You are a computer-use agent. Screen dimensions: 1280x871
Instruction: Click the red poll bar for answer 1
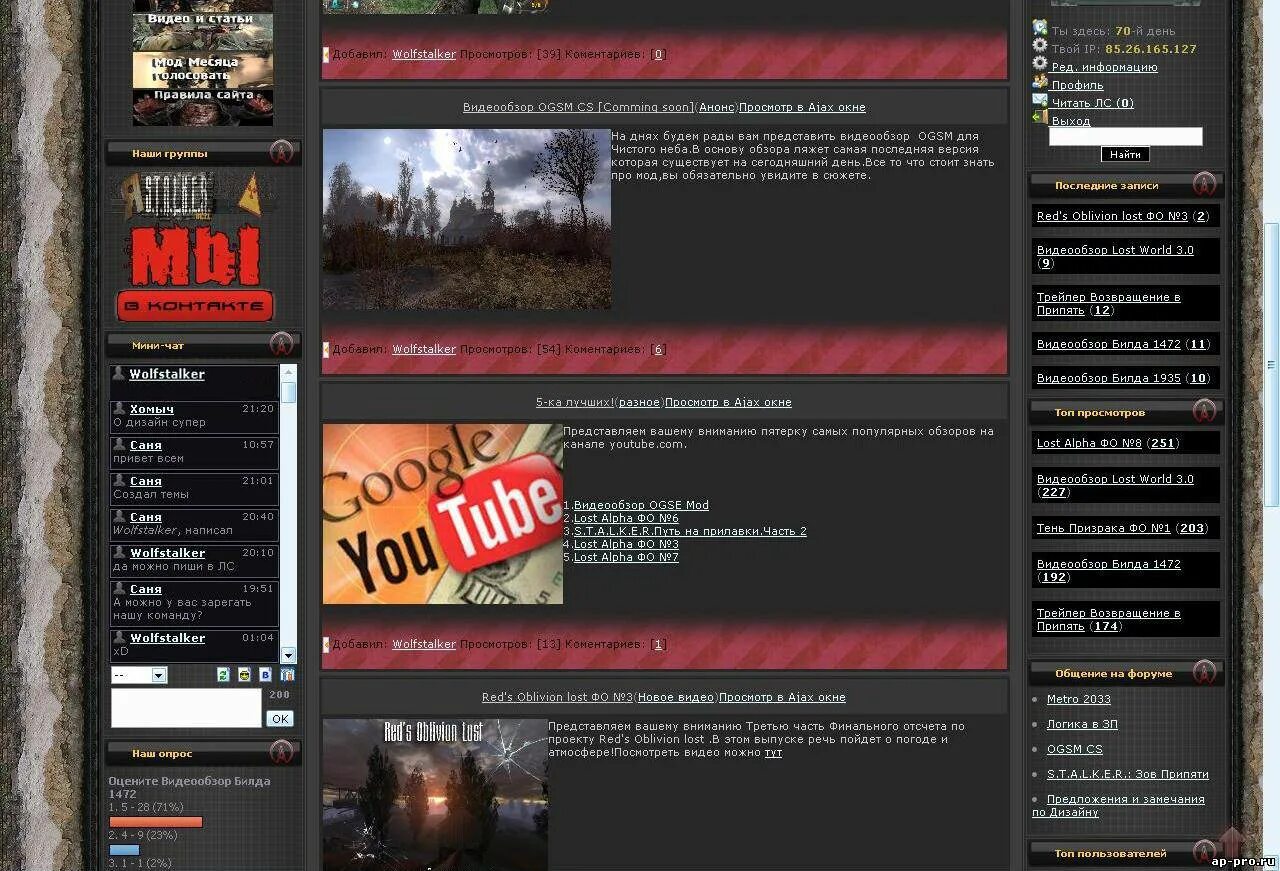coord(156,822)
